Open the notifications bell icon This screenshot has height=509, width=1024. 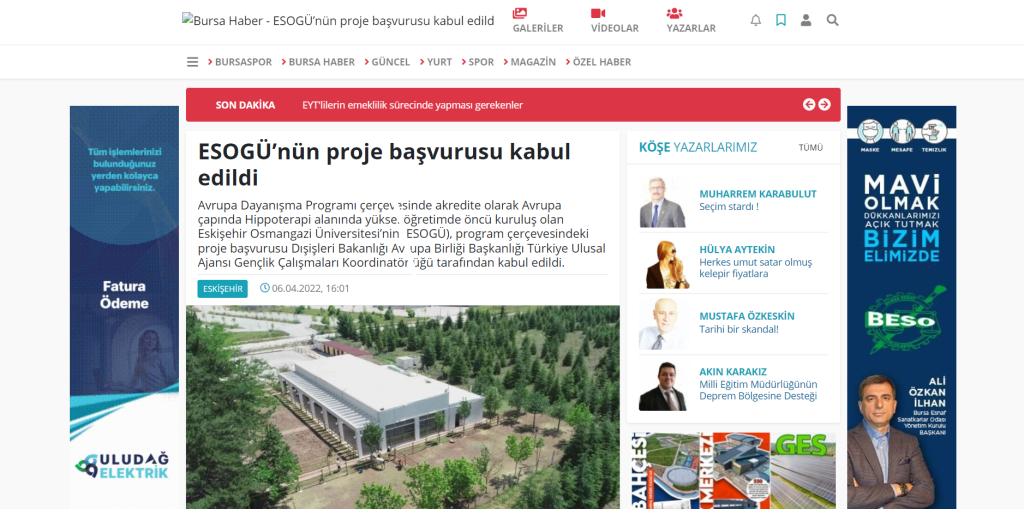756,20
